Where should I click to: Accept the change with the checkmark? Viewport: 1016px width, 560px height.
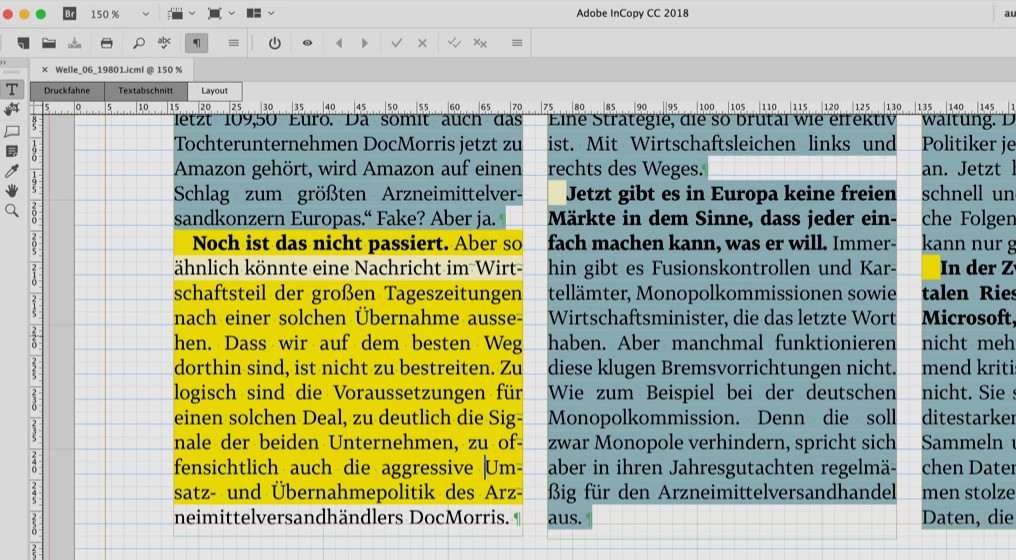pyautogui.click(x=397, y=43)
